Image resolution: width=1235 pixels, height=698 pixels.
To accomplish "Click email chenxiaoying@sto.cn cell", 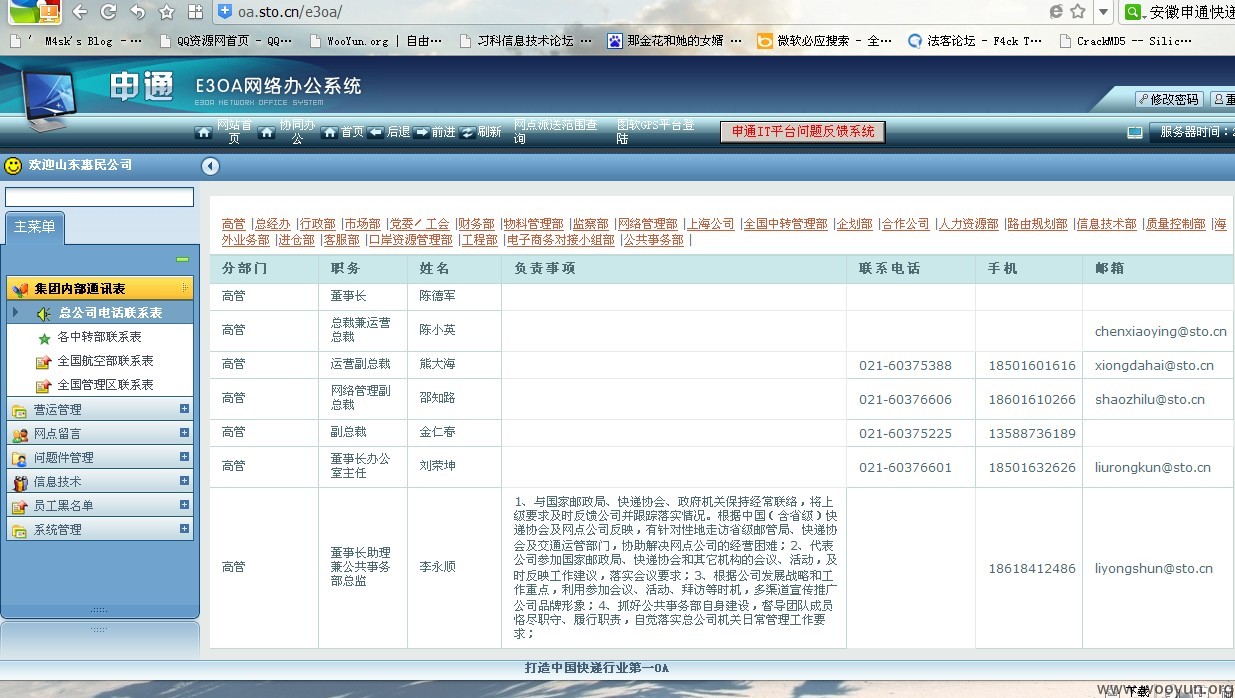I will [1160, 331].
